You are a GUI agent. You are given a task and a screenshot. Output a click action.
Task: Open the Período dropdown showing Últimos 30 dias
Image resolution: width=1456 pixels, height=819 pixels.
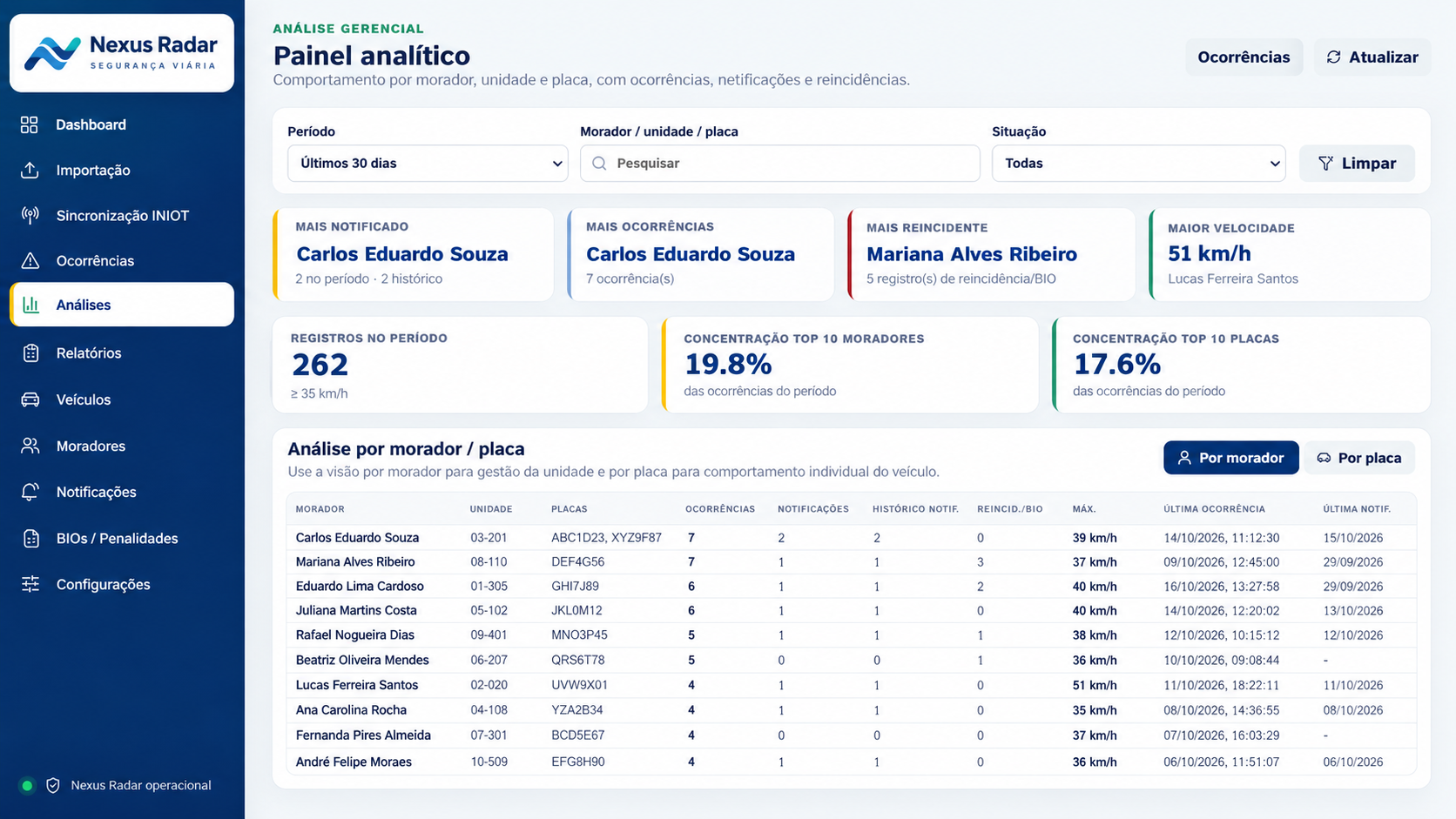click(x=428, y=163)
